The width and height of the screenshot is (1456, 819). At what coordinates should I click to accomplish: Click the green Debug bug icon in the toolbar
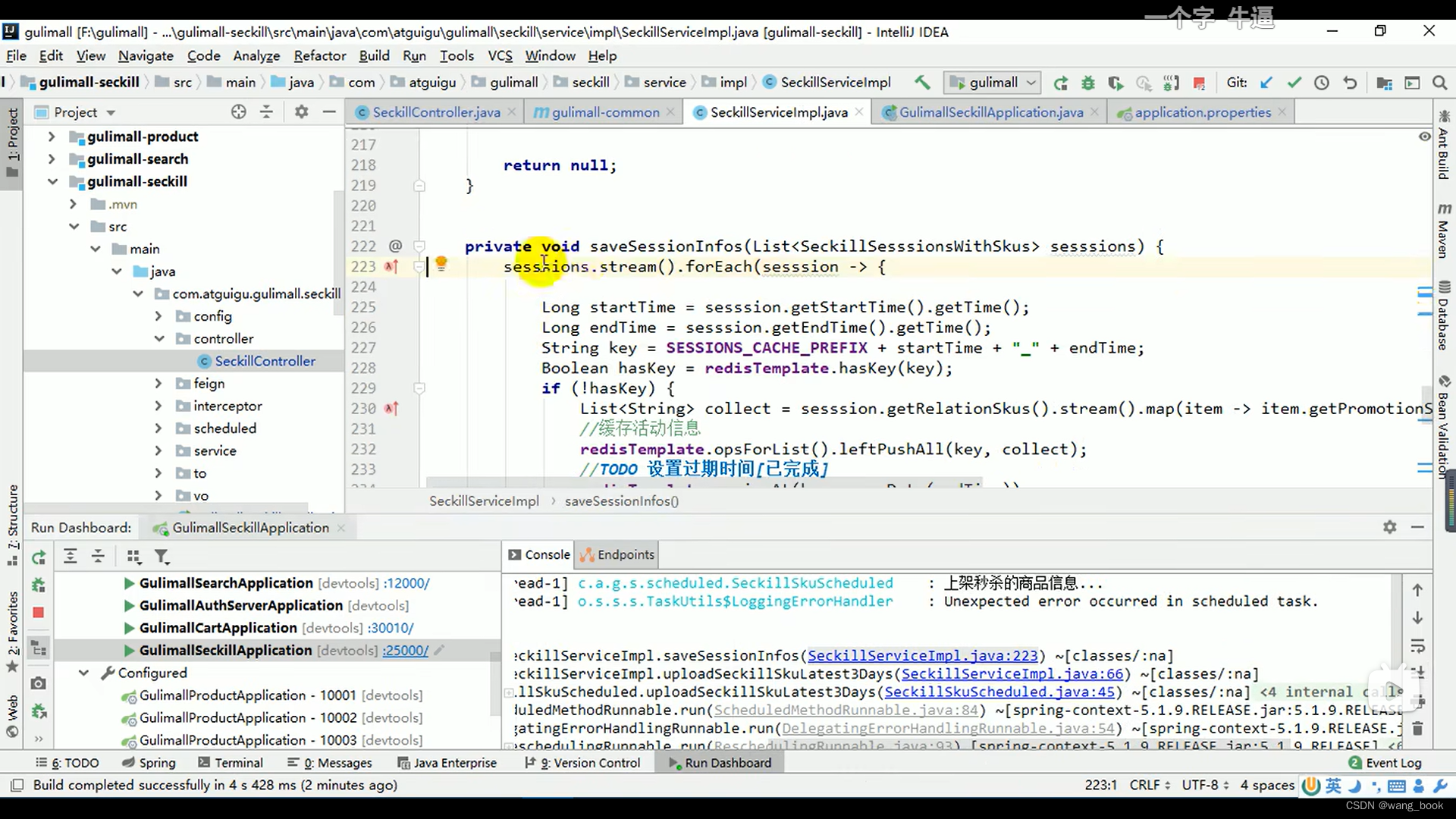(x=1087, y=83)
